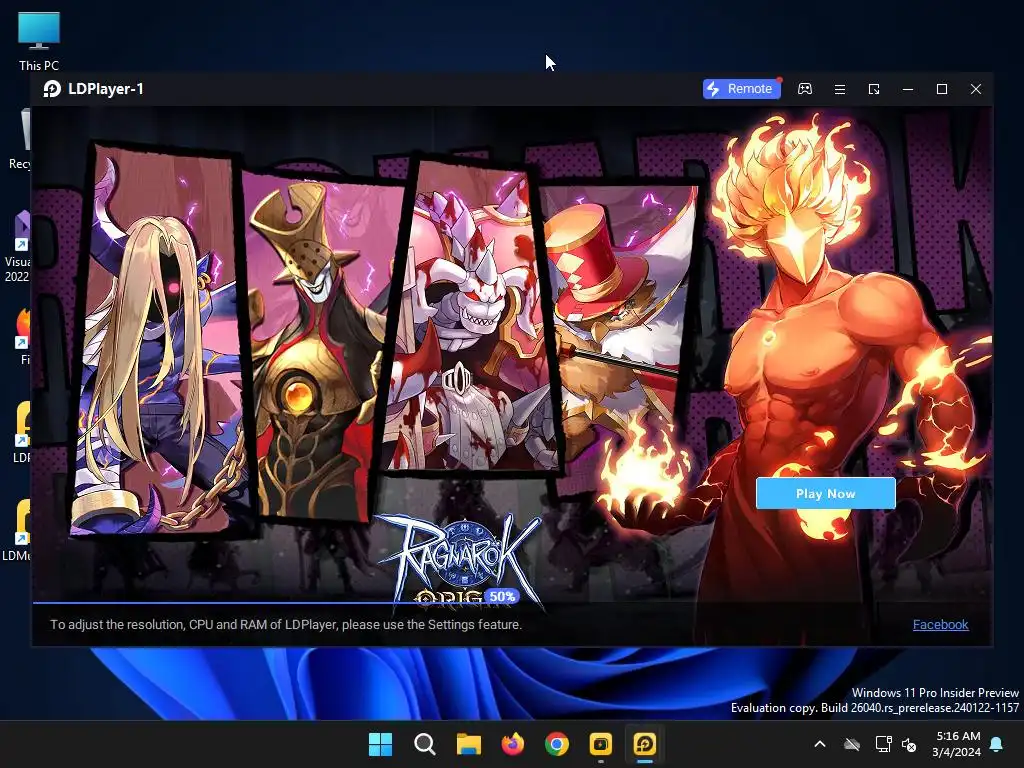Launch Google Chrome from the taskbar
The image size is (1024, 768).
(x=556, y=744)
